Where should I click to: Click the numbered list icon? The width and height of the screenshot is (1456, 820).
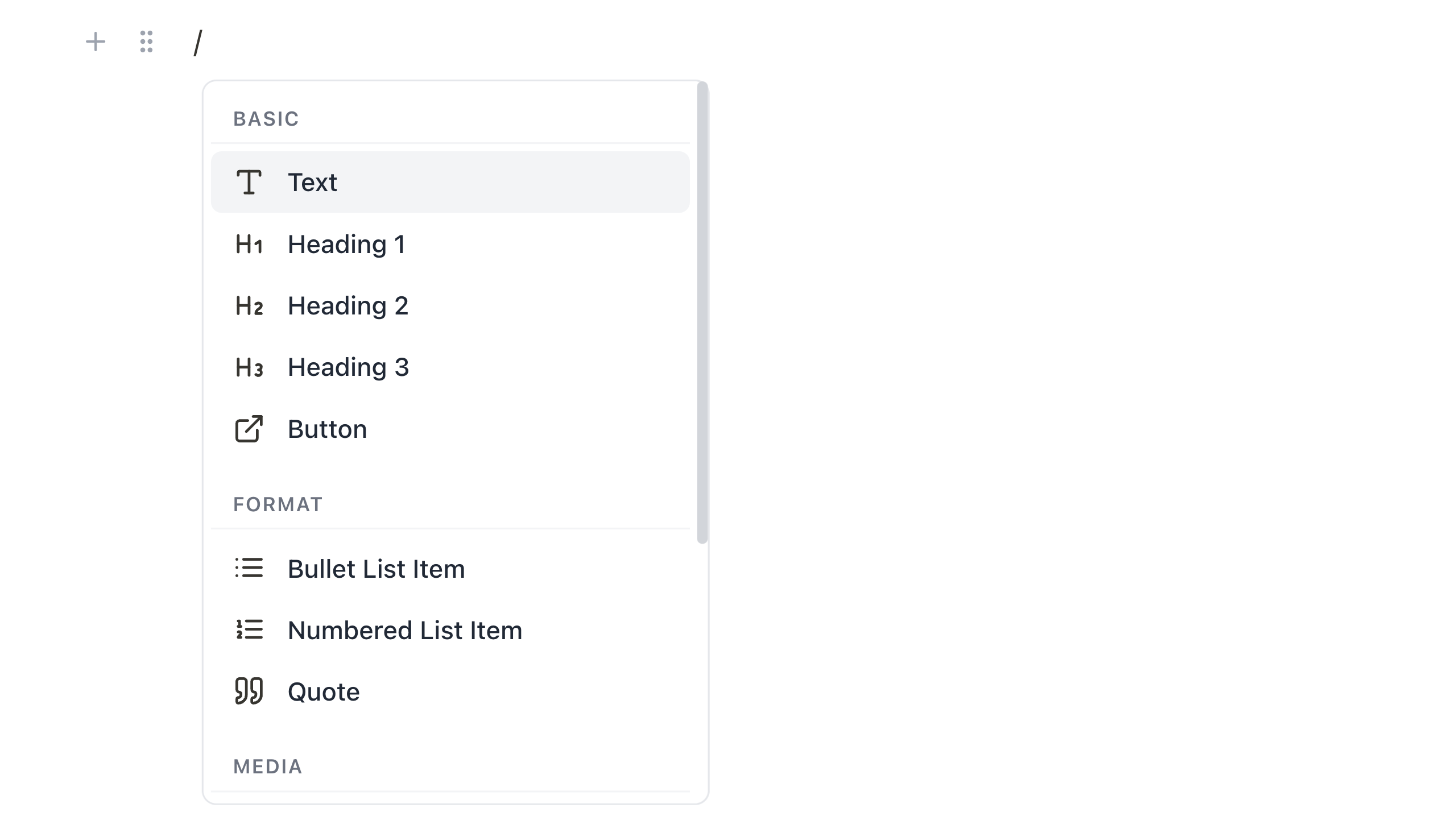click(249, 630)
